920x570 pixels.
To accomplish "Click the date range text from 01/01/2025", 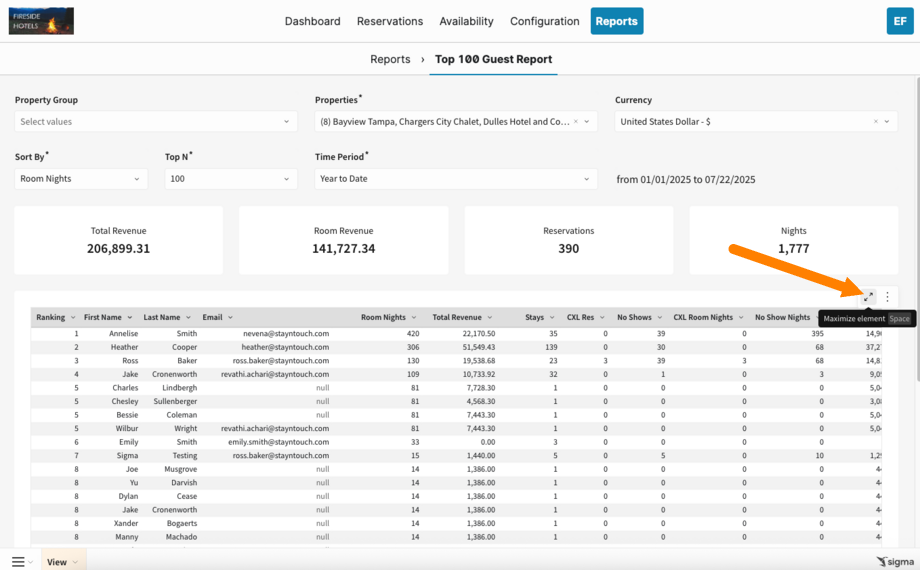I will (x=685, y=180).
